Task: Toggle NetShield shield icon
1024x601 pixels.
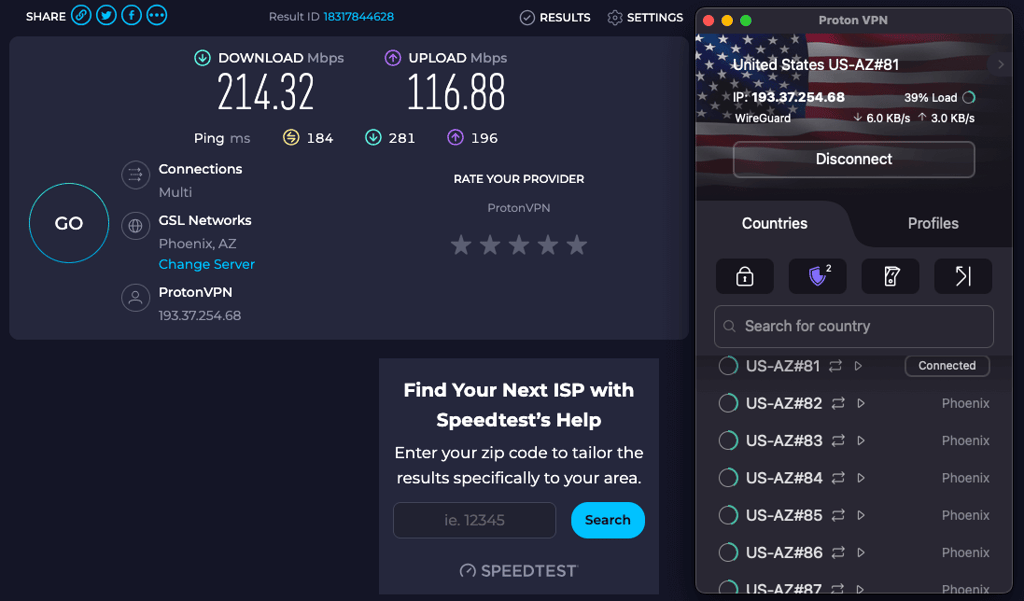Action: (x=818, y=276)
